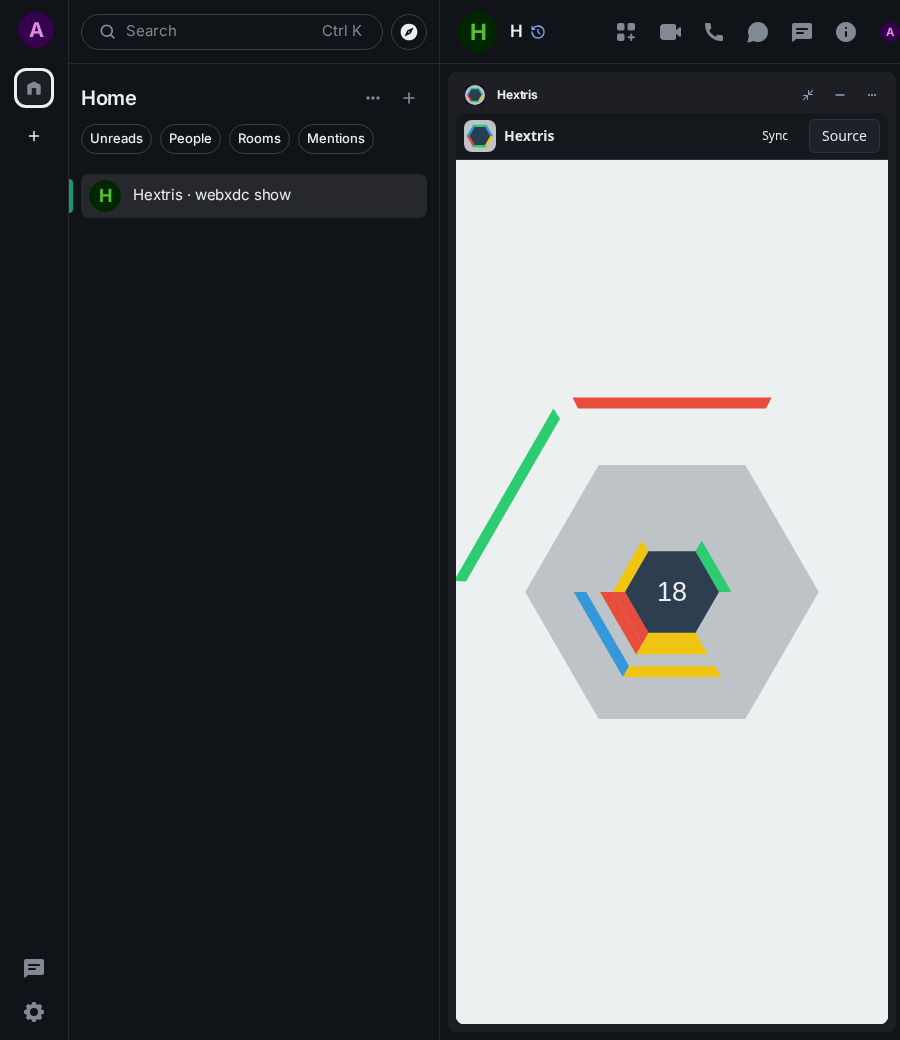900x1040 pixels.
Task: Filter by Mentions
Action: [336, 139]
